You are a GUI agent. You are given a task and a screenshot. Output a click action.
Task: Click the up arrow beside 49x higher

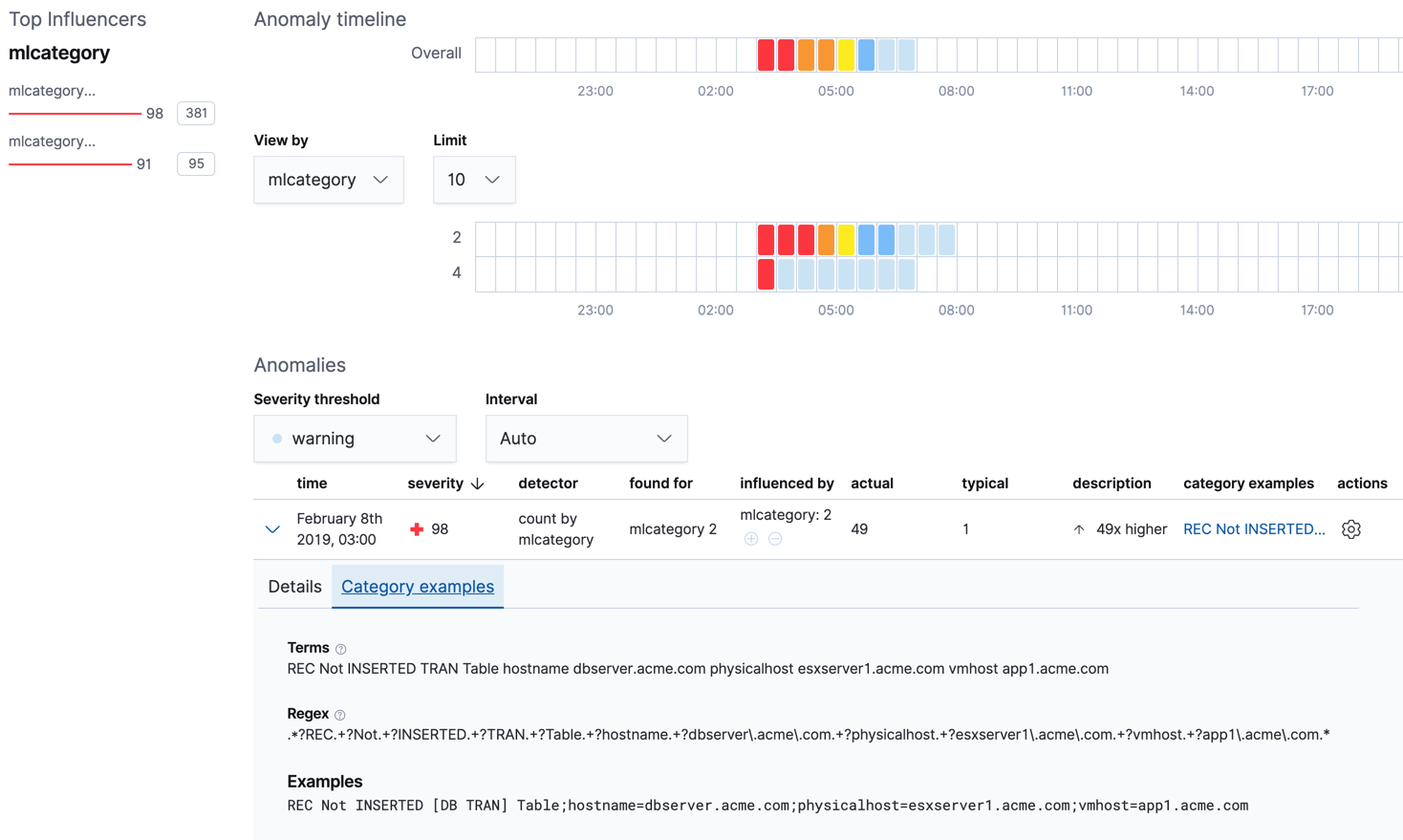coord(1079,528)
